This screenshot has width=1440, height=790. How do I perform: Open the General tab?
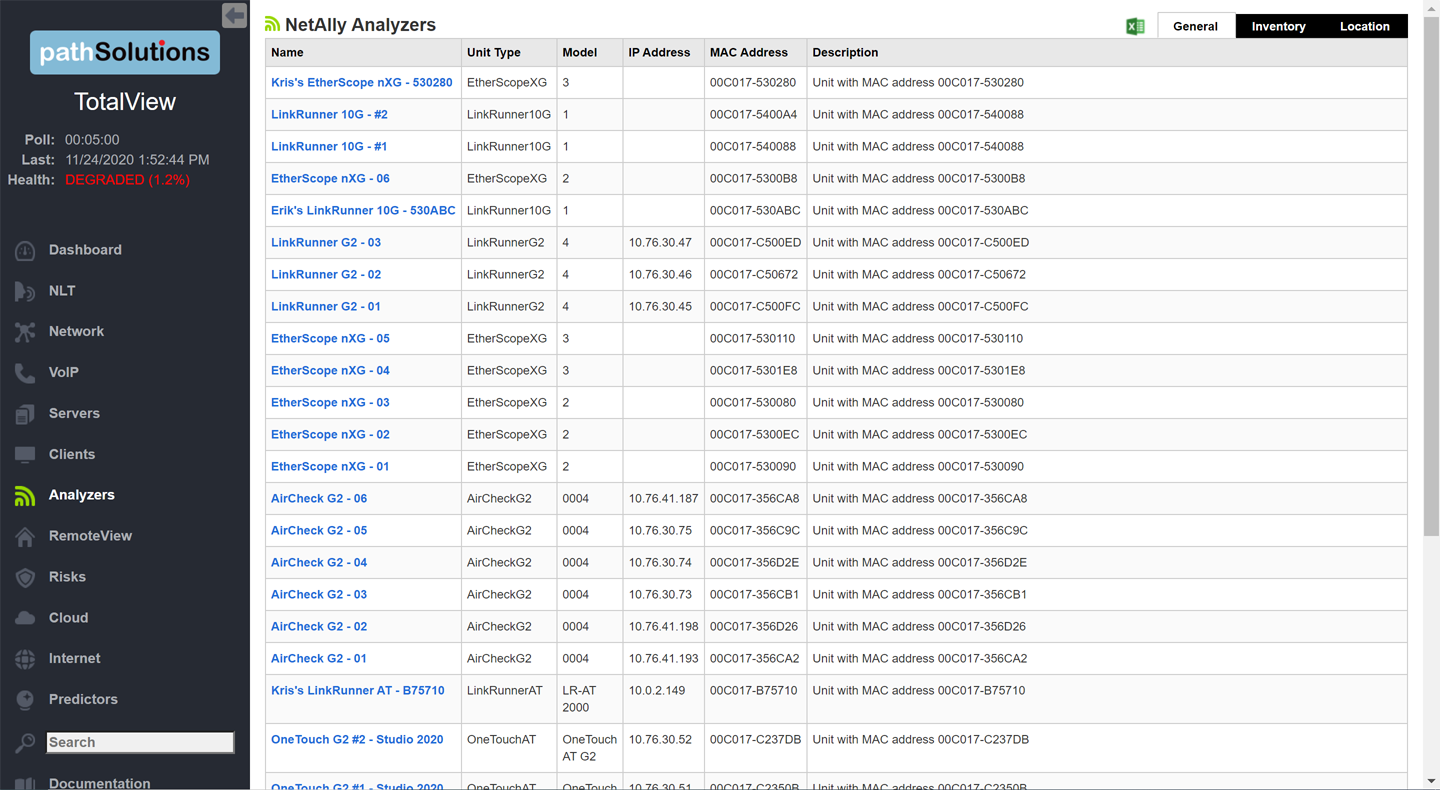pyautogui.click(x=1195, y=27)
